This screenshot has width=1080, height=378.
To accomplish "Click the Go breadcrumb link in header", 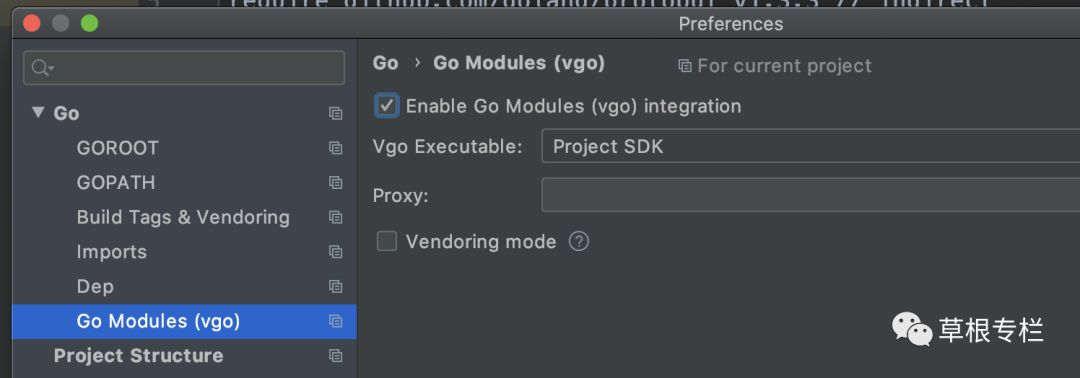I will pos(385,63).
